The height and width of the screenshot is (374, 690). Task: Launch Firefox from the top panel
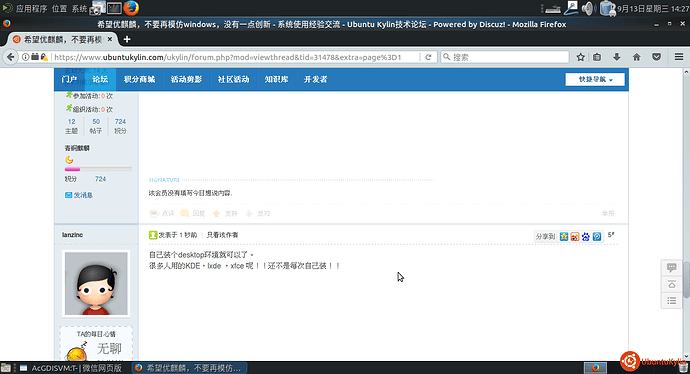[x=131, y=8]
